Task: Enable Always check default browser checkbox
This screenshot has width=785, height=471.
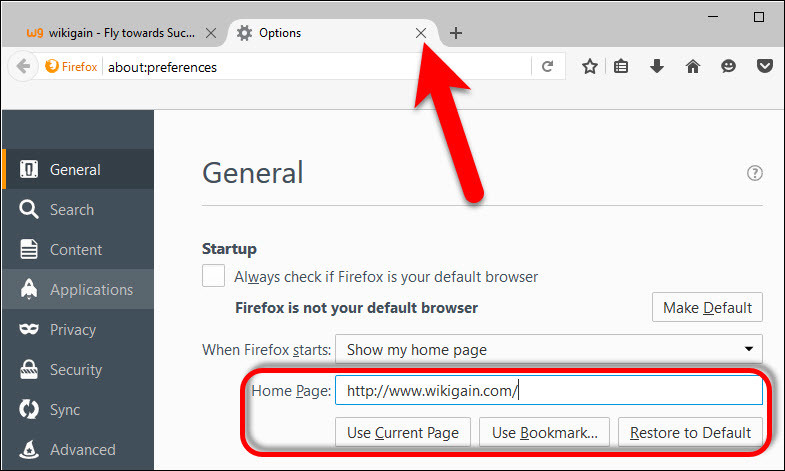Action: [213, 276]
